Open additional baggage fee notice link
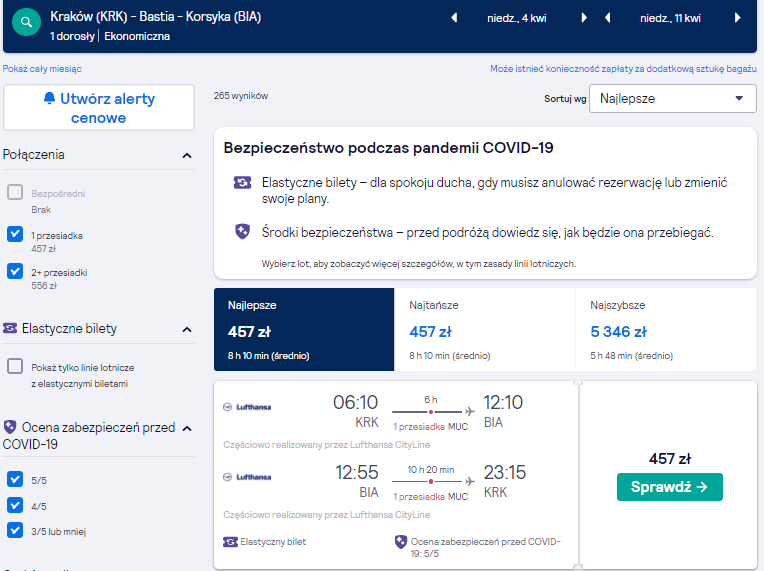 [623, 69]
